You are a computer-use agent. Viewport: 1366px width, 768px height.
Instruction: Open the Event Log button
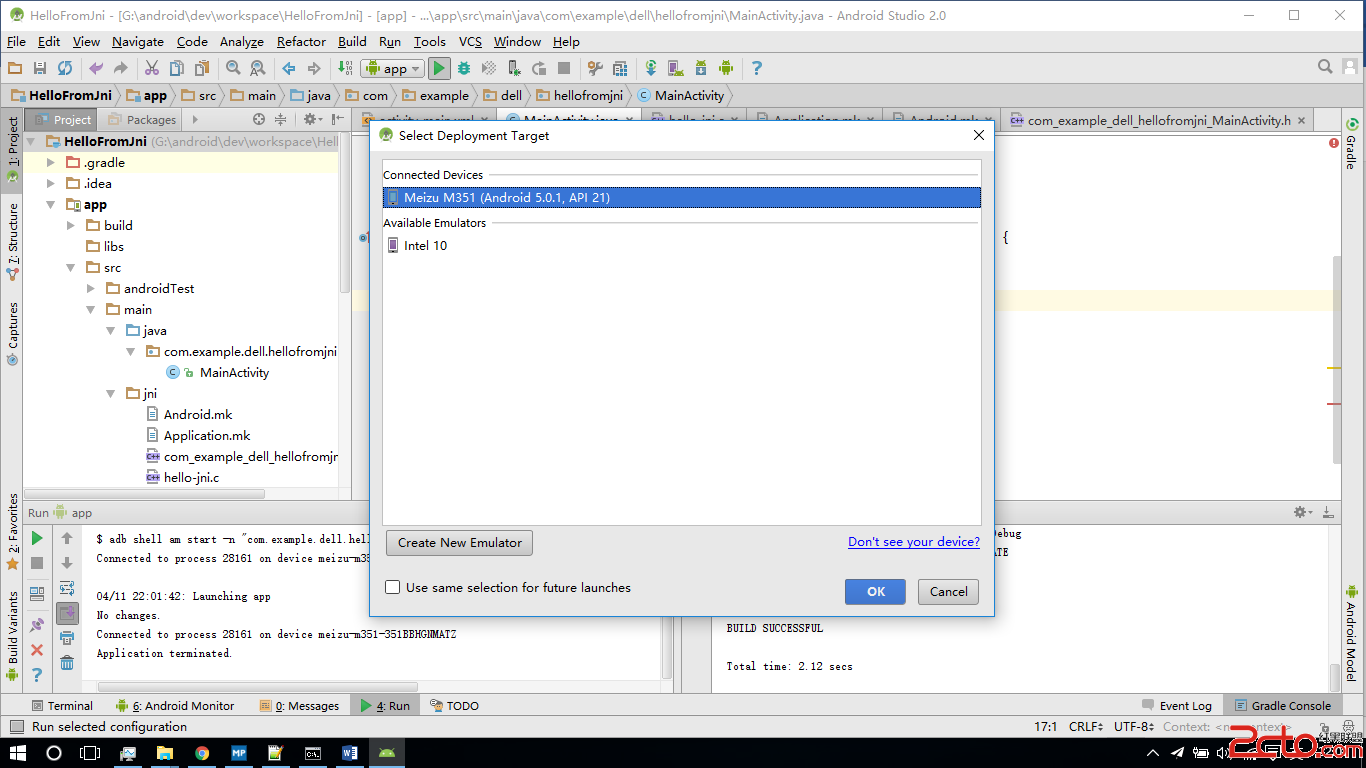point(1177,705)
